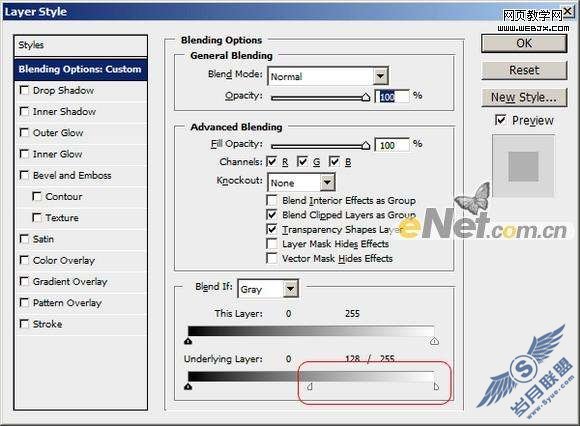Click the Underlying Layer right split white handle
Viewport: 580px width, 426px height.
point(436,387)
